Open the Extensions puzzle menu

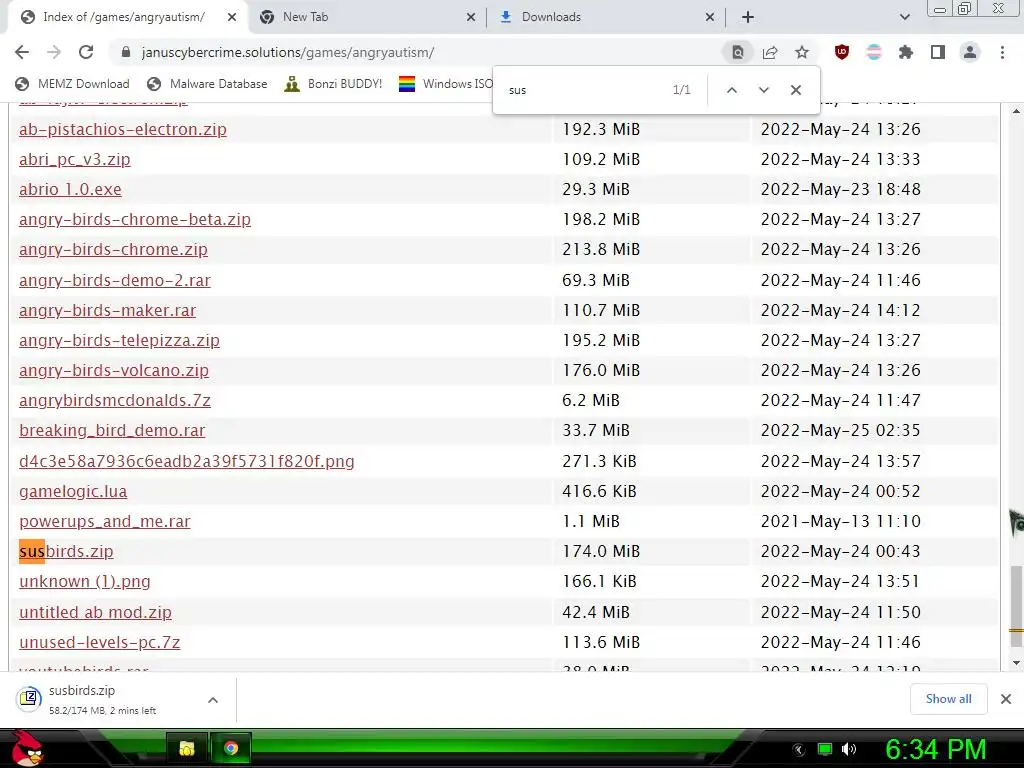pyautogui.click(x=906, y=52)
